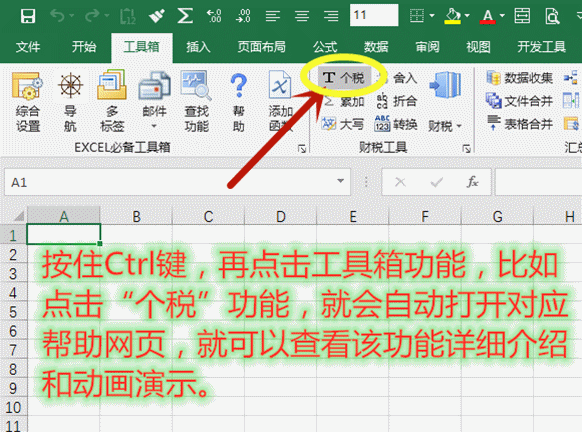Click the format painter brush icon
The height and width of the screenshot is (432, 582).
click(x=157, y=16)
